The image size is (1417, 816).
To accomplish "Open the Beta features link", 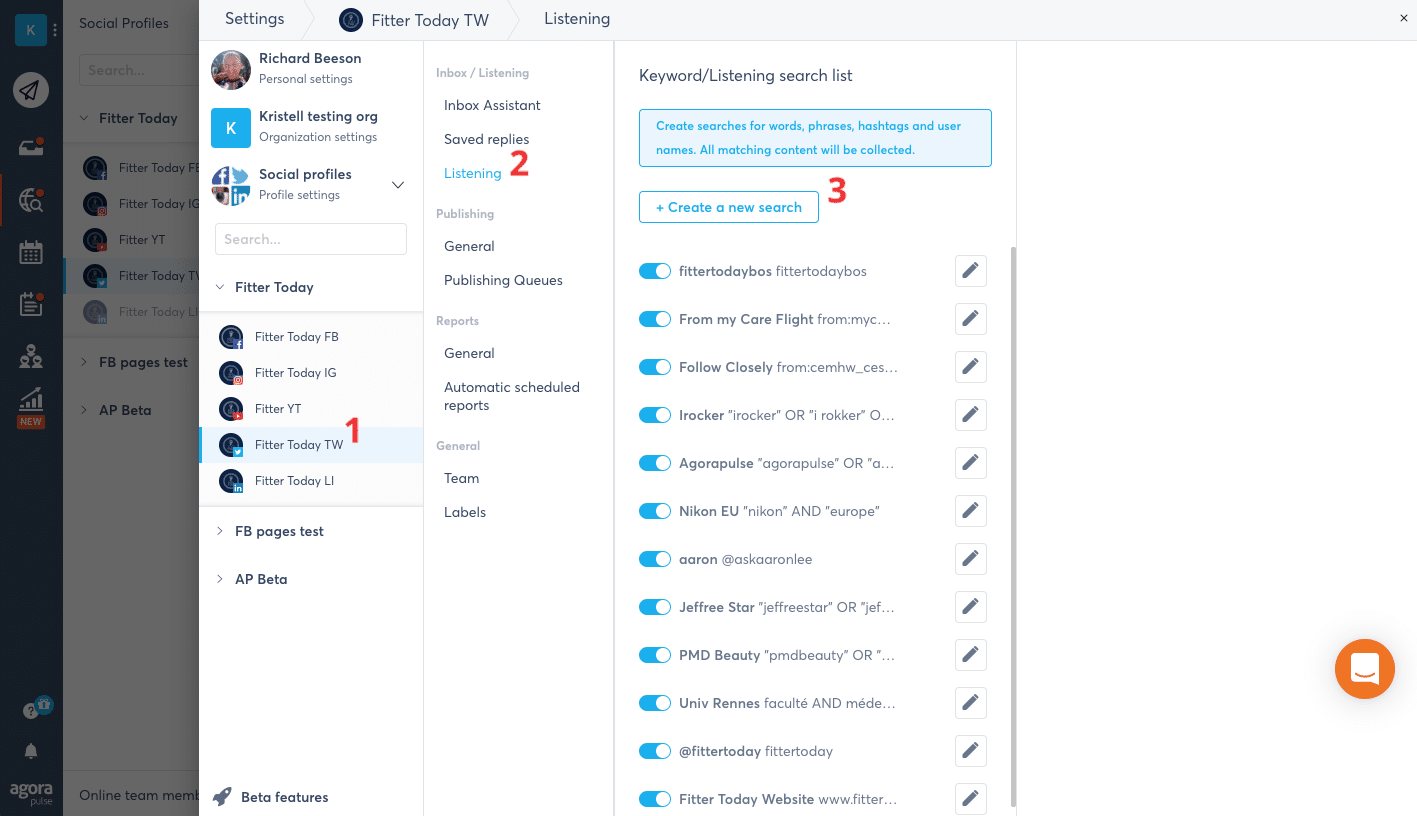I will [285, 797].
